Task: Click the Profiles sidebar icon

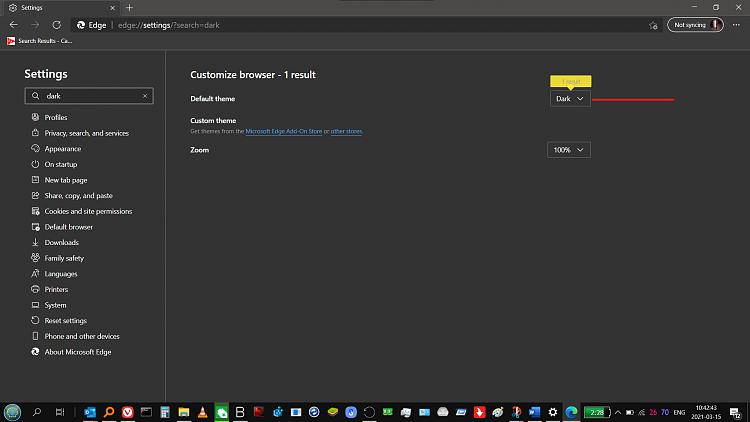Action: (35, 117)
